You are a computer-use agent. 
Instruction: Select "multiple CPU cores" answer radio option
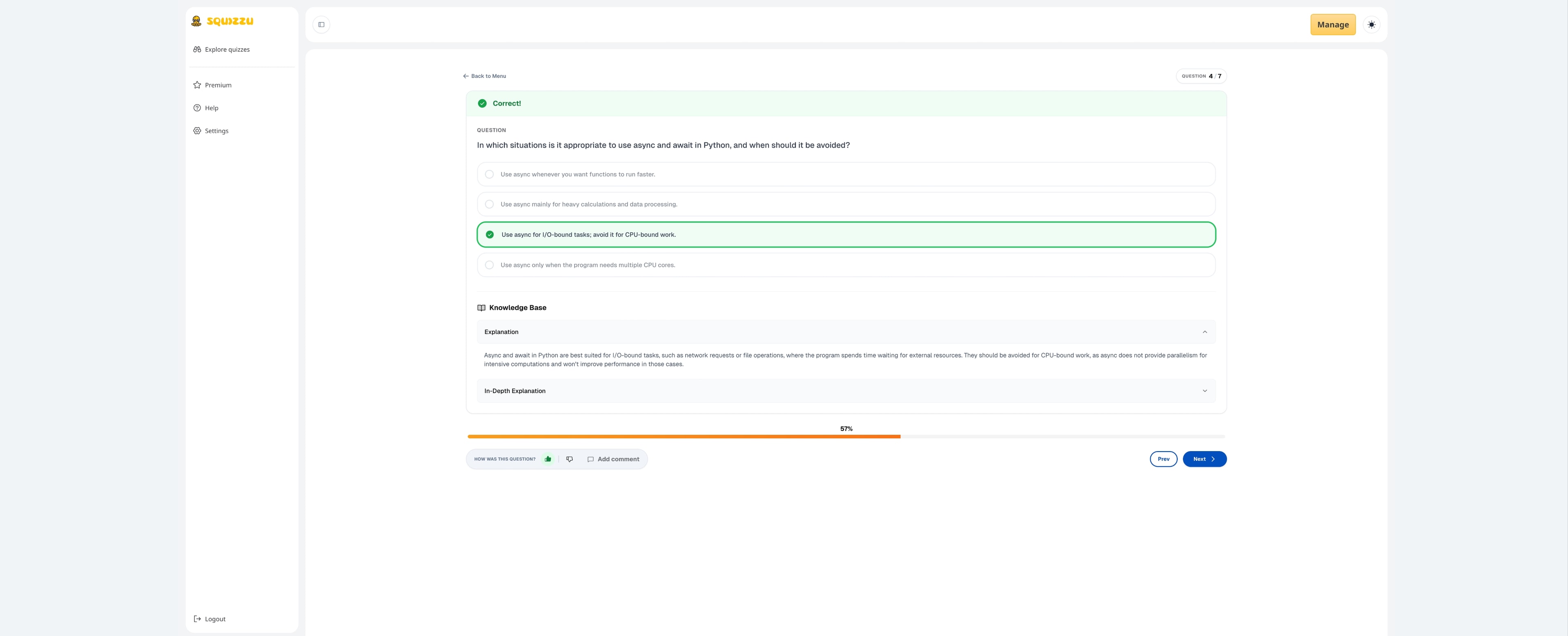pyautogui.click(x=490, y=265)
